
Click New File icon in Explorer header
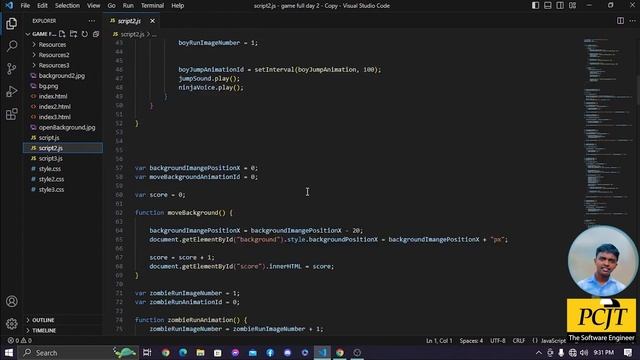tap(62, 34)
